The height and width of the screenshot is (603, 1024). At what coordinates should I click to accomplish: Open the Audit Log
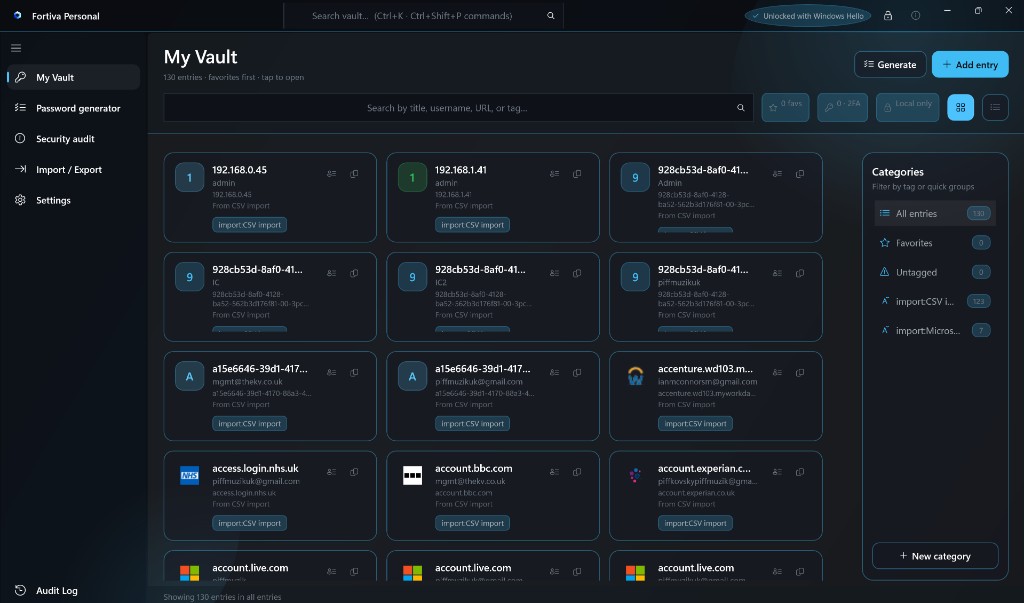click(73, 590)
